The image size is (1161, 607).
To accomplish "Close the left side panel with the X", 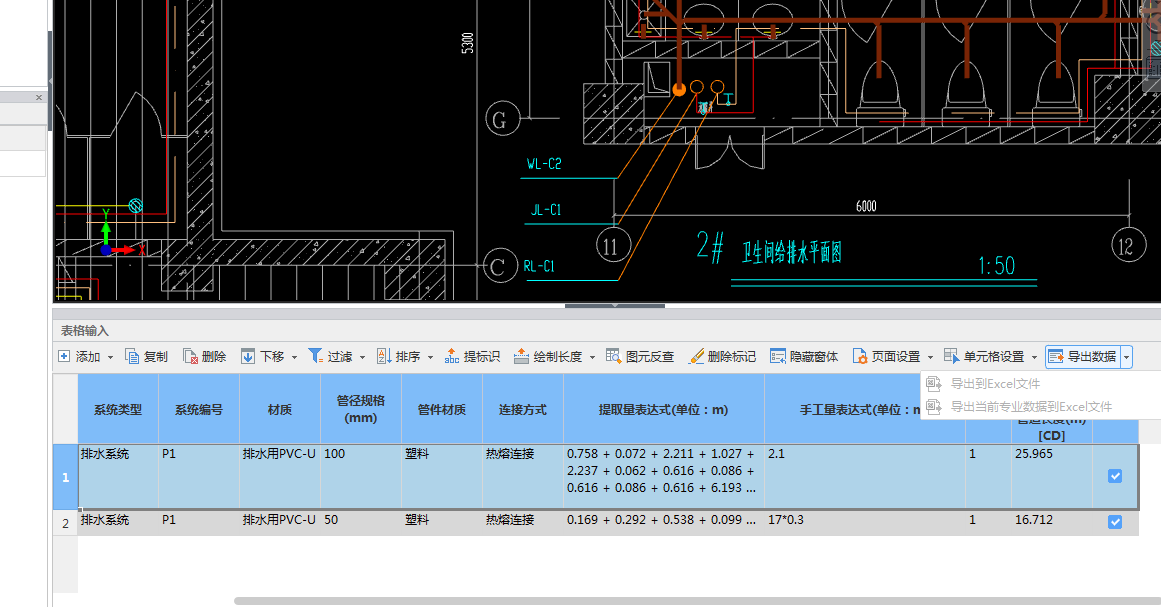I will point(39,97).
